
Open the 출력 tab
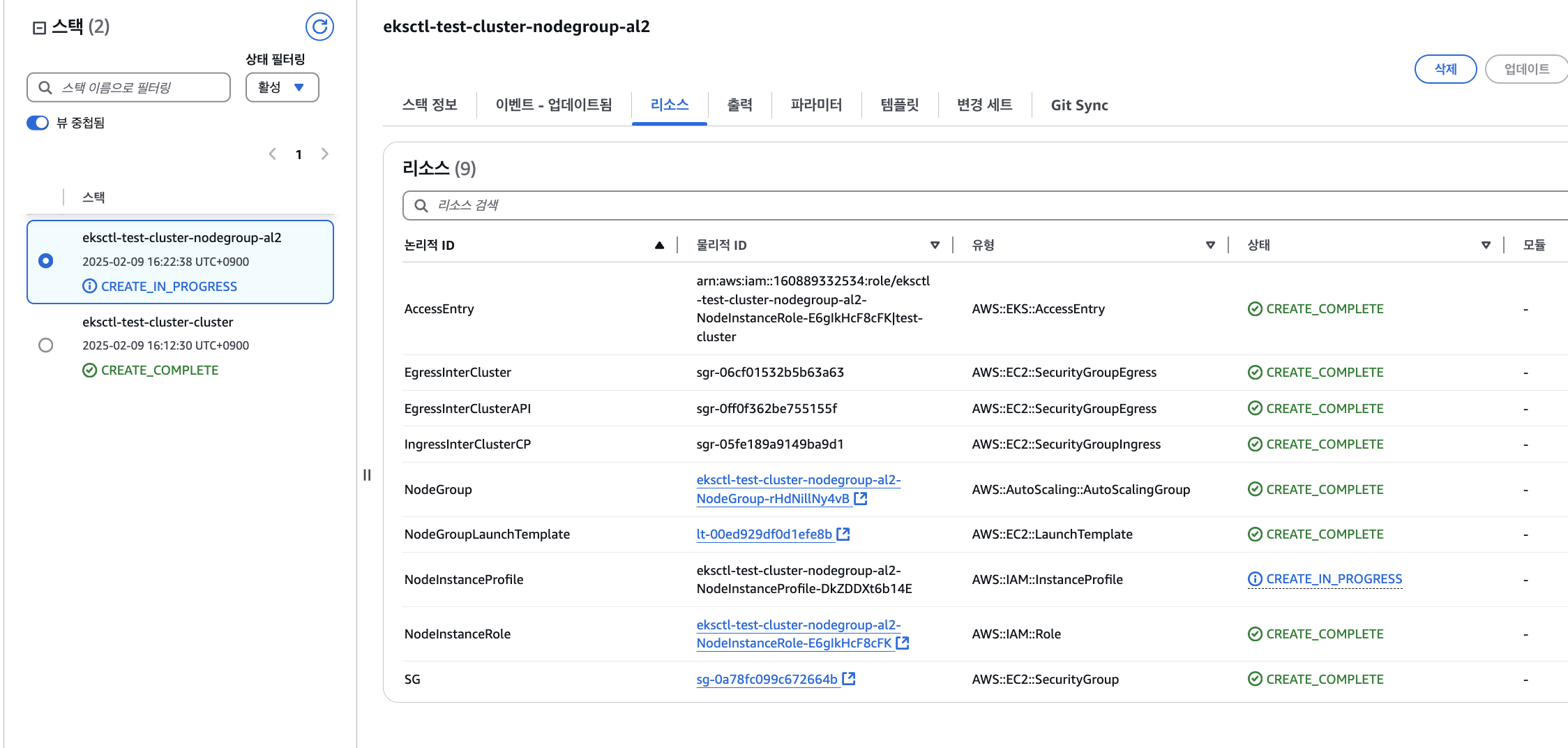tap(740, 105)
